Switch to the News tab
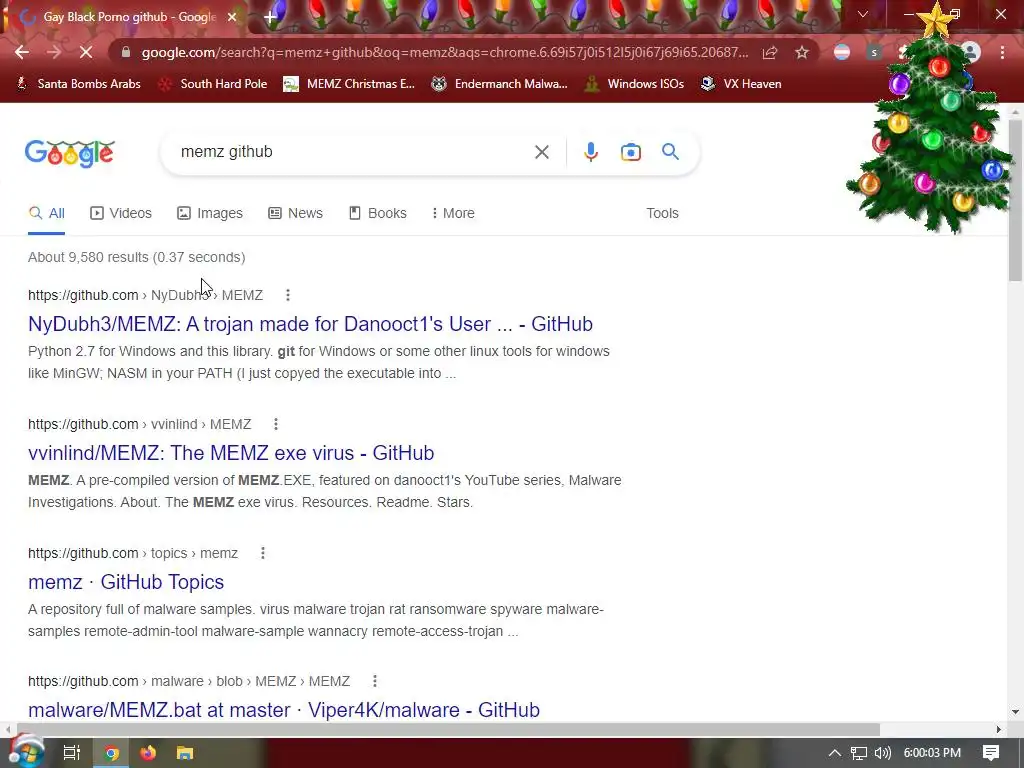The image size is (1024, 768). pyautogui.click(x=295, y=214)
